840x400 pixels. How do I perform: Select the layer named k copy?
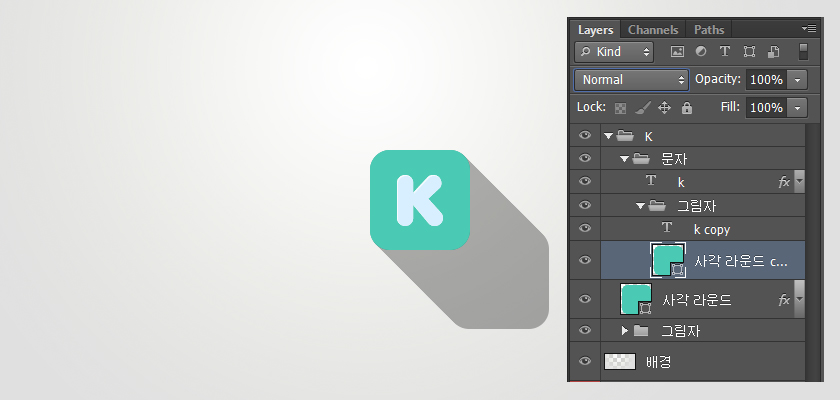click(x=711, y=230)
